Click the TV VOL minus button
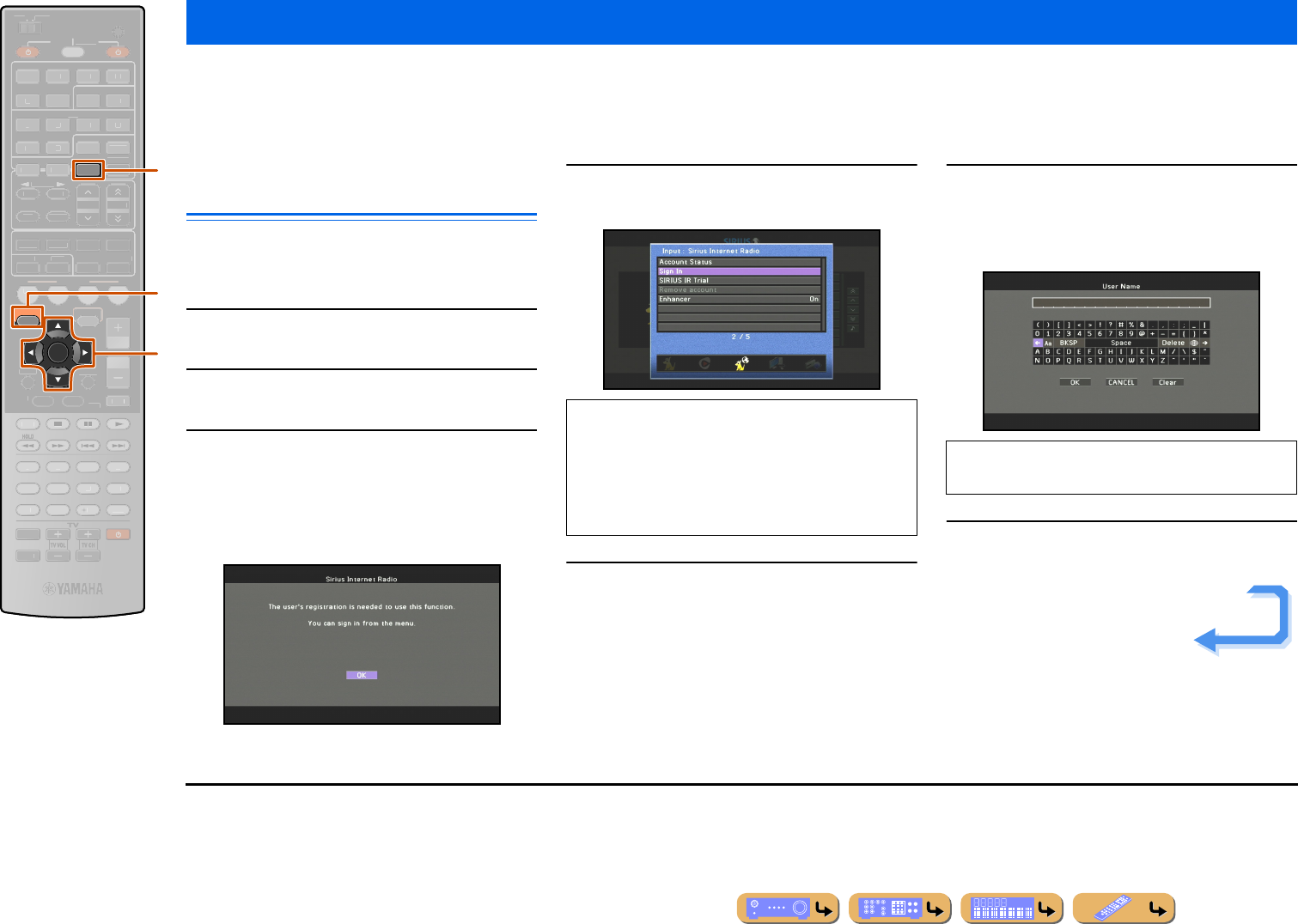This screenshot has height=924, width=1298. pyautogui.click(x=58, y=556)
